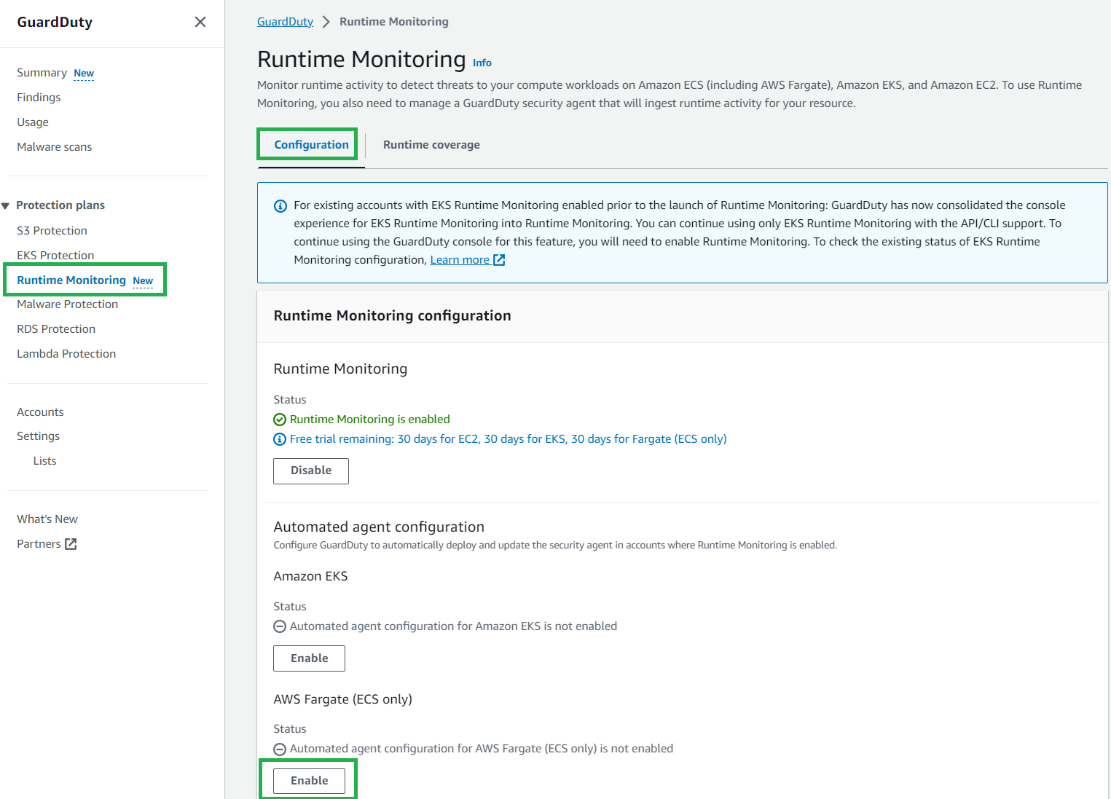Switch to the Runtime coverage tab
The height and width of the screenshot is (799, 1111).
(431, 144)
